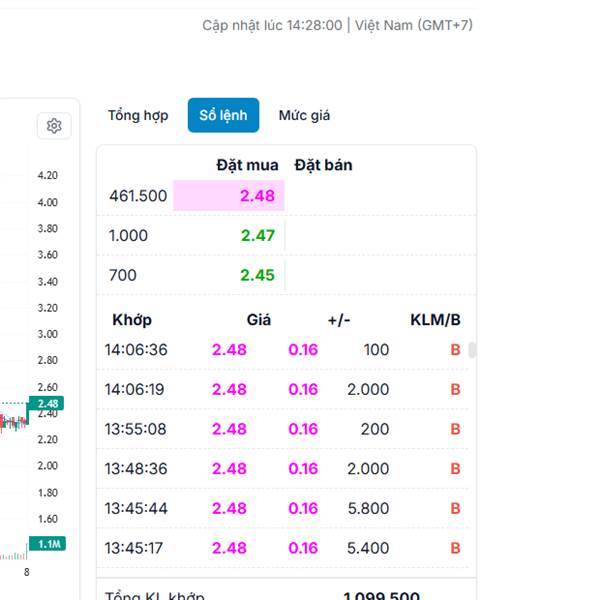Screen dimensions: 600x600
Task: Click the 5.800 volume on 13:45:44 trade
Action: pos(368,508)
